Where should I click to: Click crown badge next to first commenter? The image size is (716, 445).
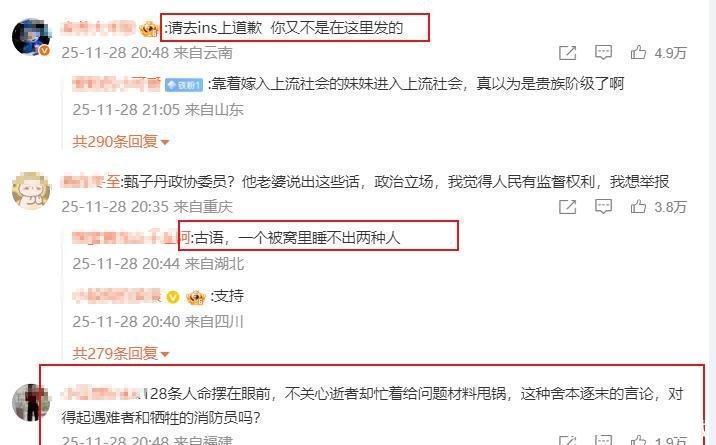(149, 29)
